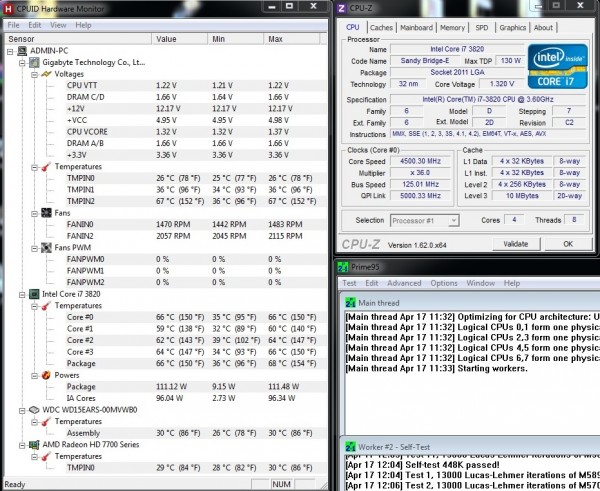Collapse the Fans PWM section
Viewport: 600px width, 491px height.
click(x=34, y=248)
